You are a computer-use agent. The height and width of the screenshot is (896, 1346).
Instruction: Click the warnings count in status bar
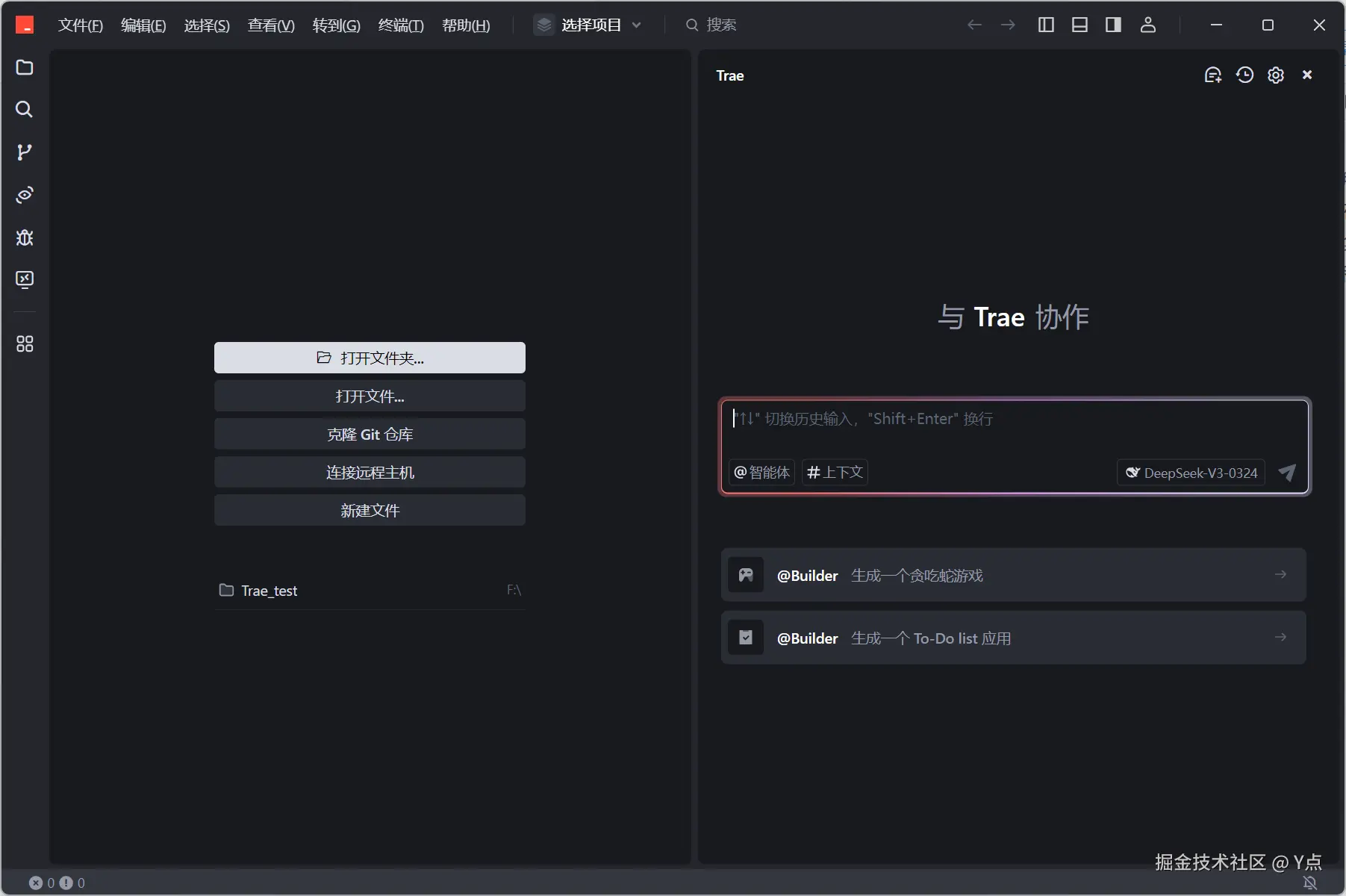coord(72,883)
